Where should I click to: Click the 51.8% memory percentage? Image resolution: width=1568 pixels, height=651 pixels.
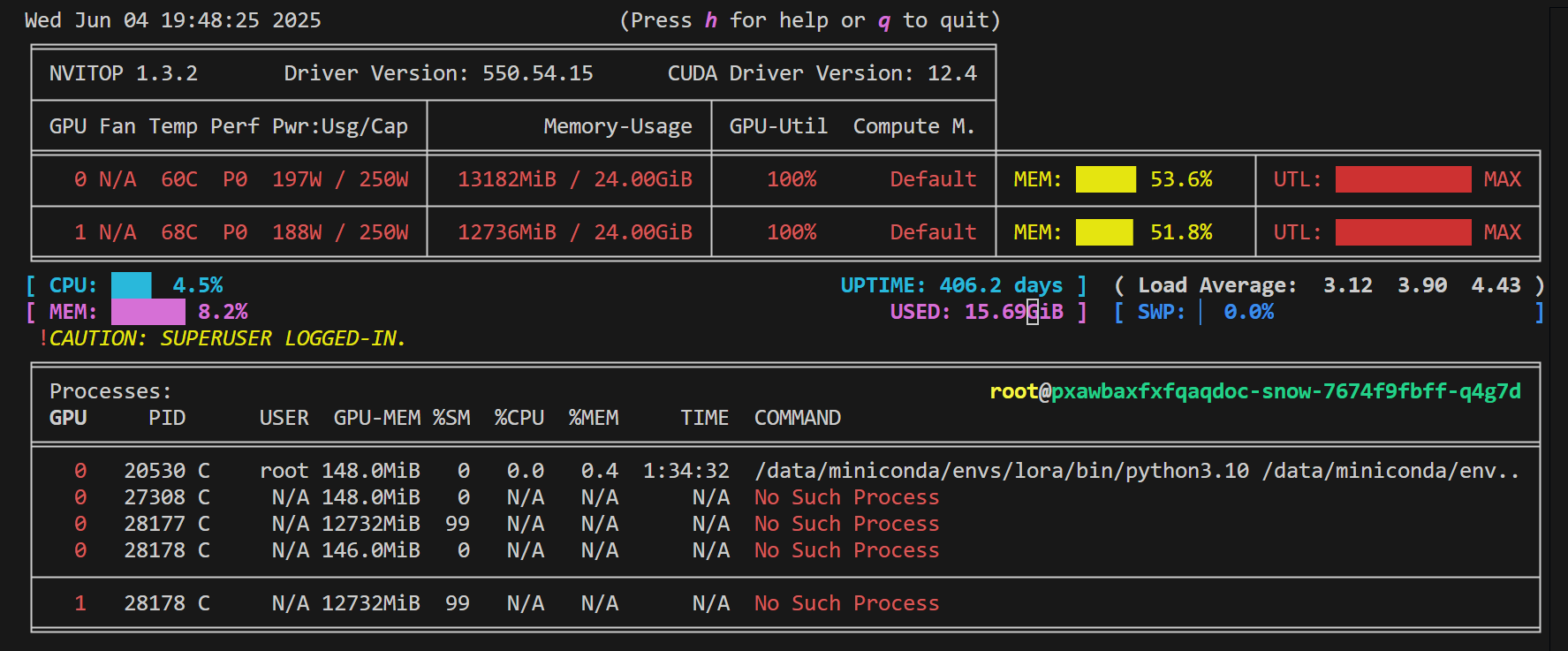[x=1181, y=232]
